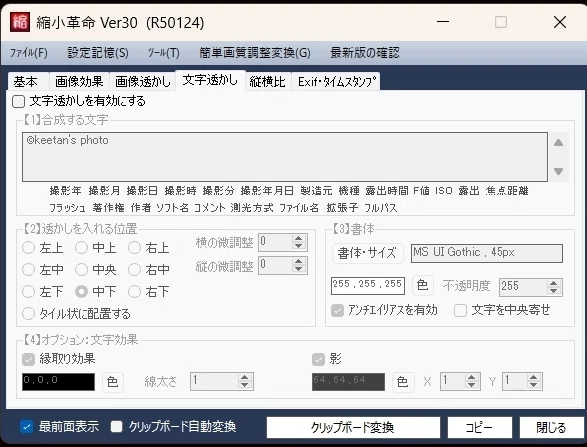Insert the 機種 tag

click(x=349, y=191)
